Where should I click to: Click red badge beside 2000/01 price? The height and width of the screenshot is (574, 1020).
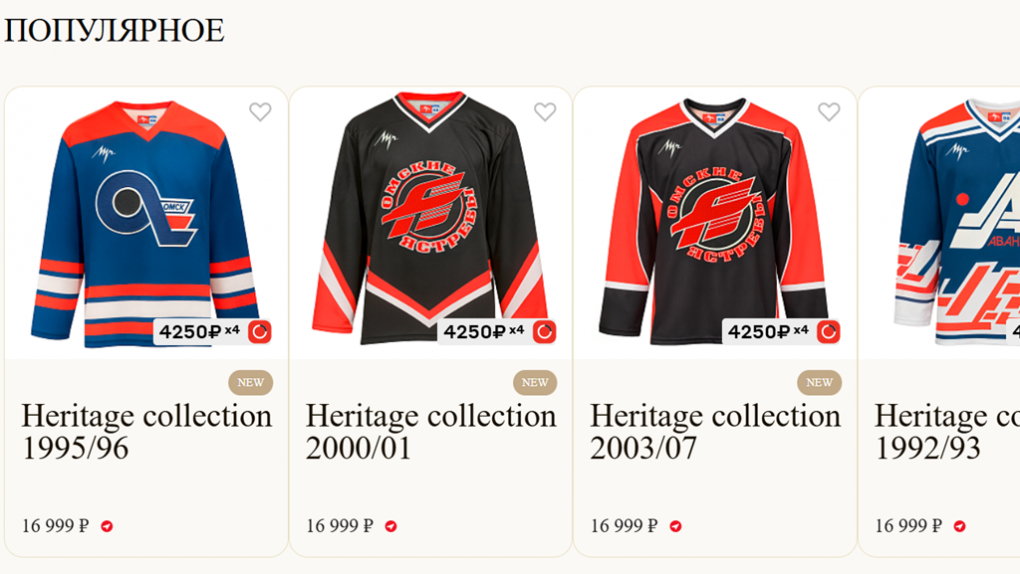click(x=391, y=526)
